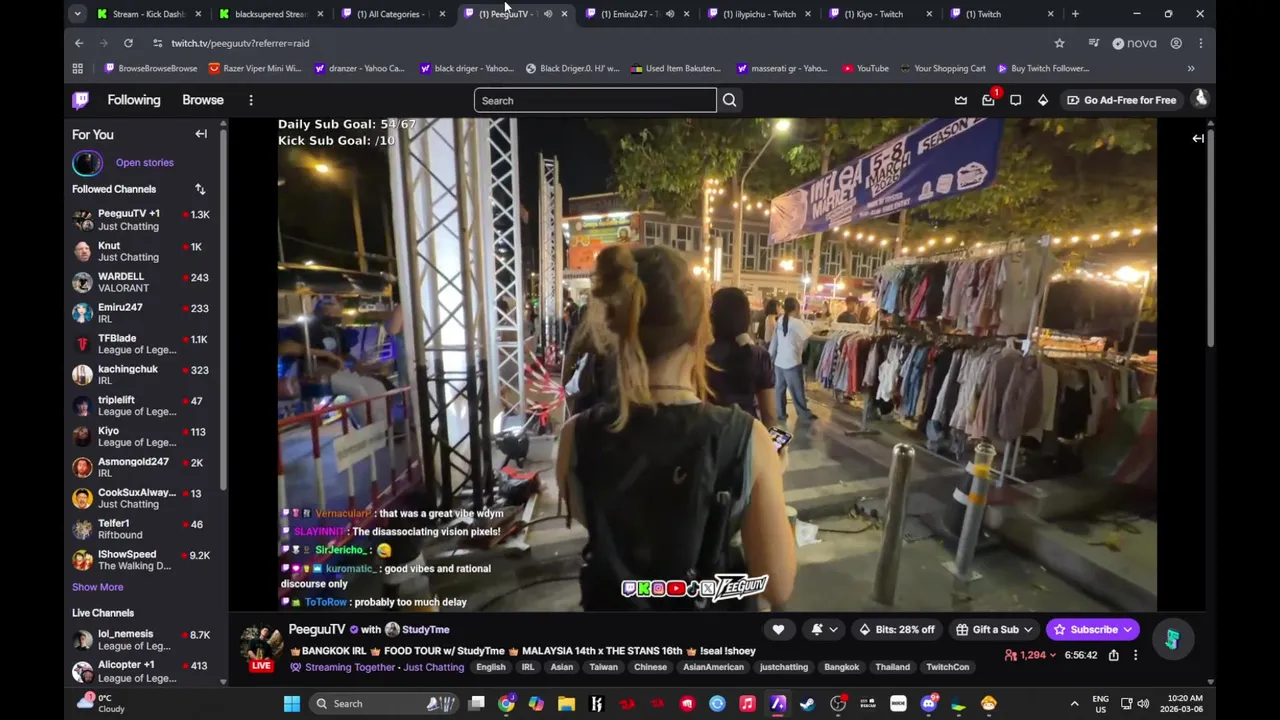Image resolution: width=1280 pixels, height=720 pixels.
Task: Click Go Ad-Free for Free button
Action: (x=1121, y=100)
